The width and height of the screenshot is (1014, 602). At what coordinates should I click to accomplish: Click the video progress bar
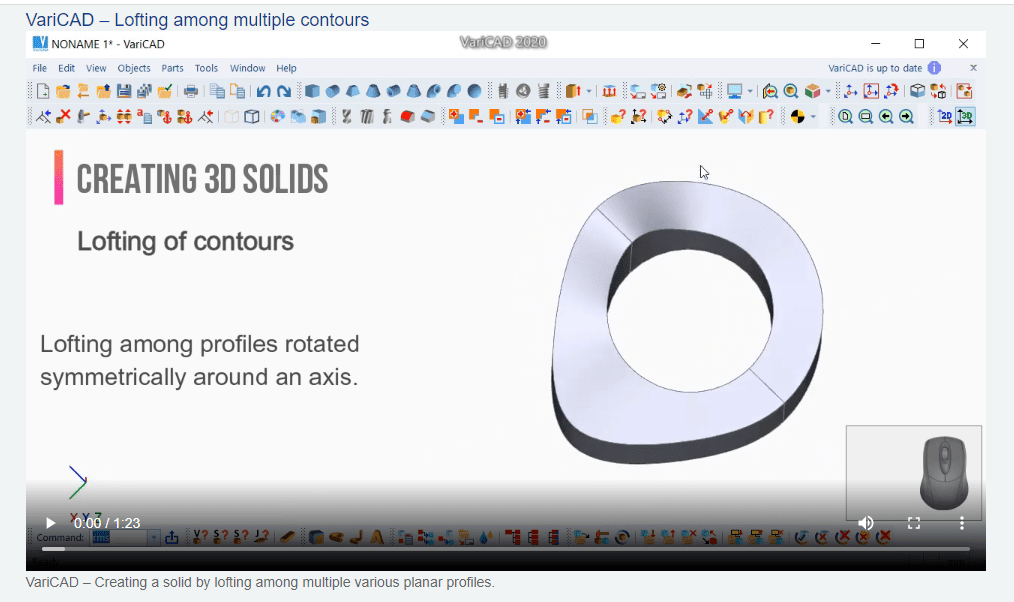click(506, 549)
